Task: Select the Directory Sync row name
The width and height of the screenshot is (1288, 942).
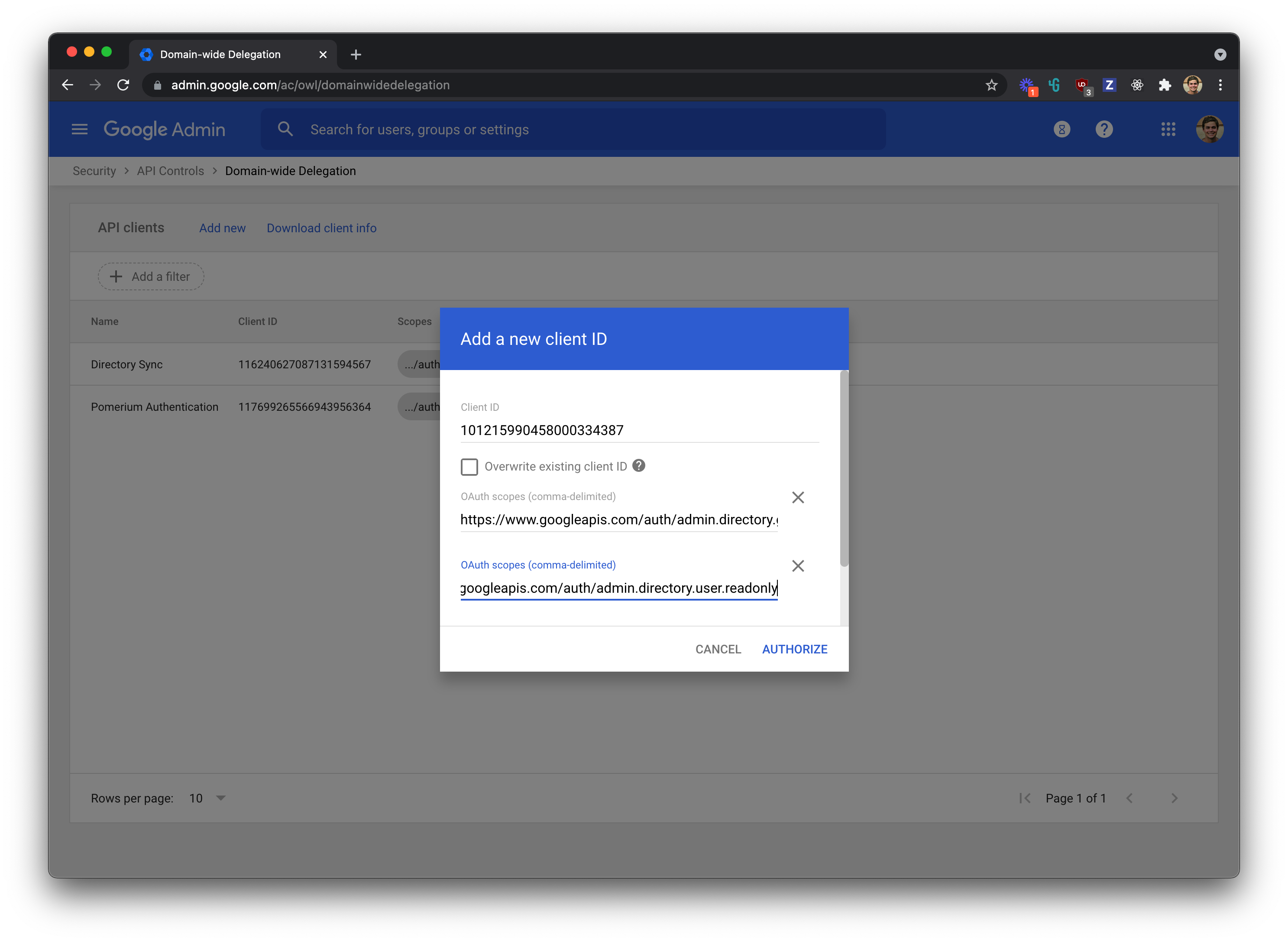Action: (x=126, y=364)
